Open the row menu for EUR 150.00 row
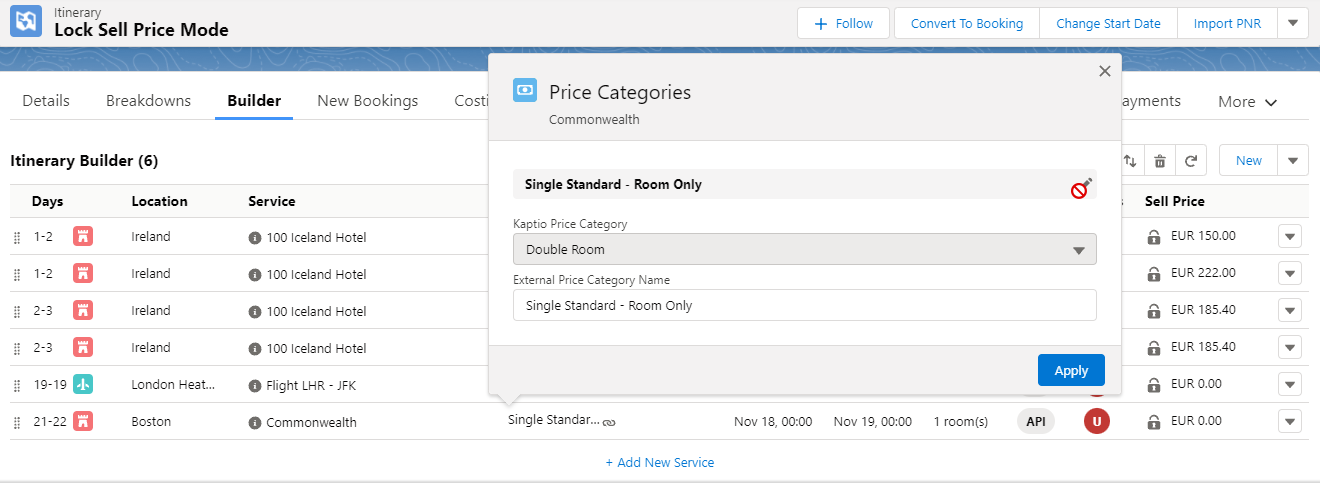Screen dimensions: 1320x483 [x=1291, y=237]
